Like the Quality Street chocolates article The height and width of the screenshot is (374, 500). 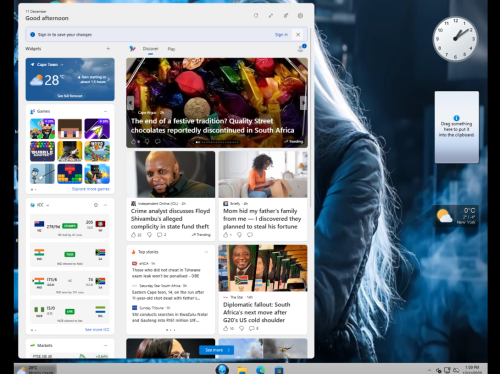click(134, 142)
